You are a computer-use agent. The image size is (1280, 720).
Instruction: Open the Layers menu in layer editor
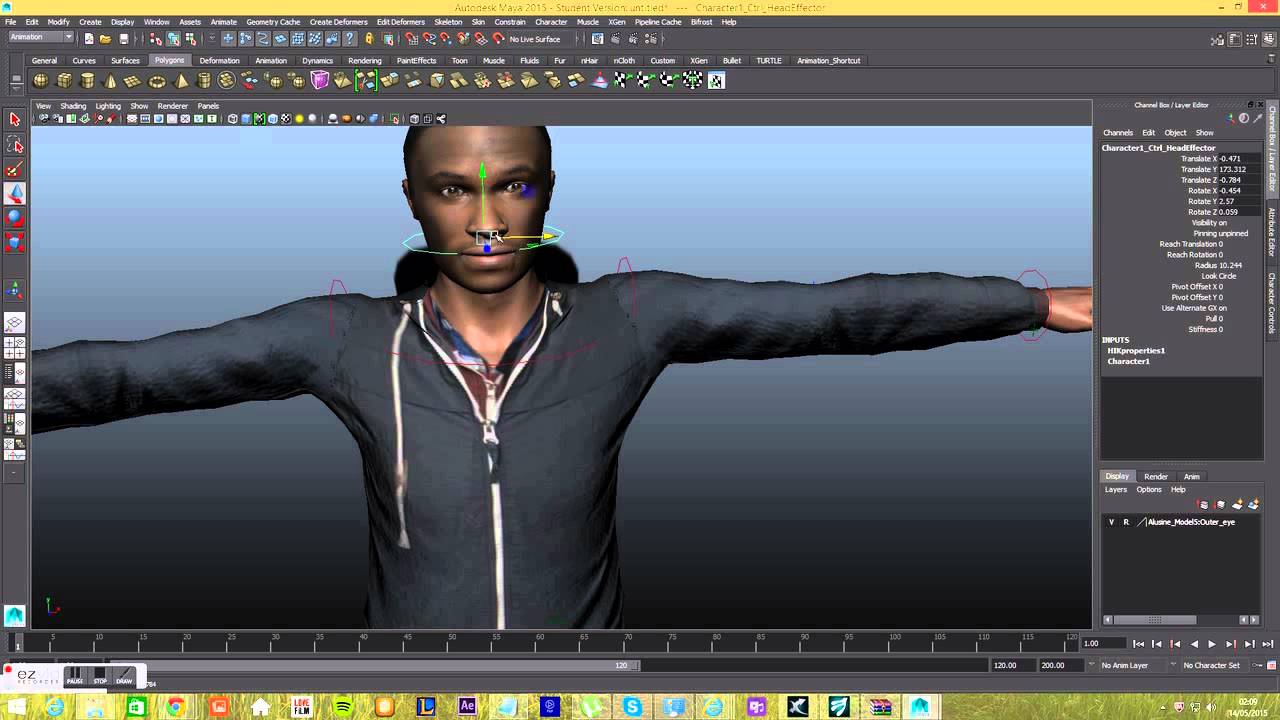pyautogui.click(x=1116, y=490)
